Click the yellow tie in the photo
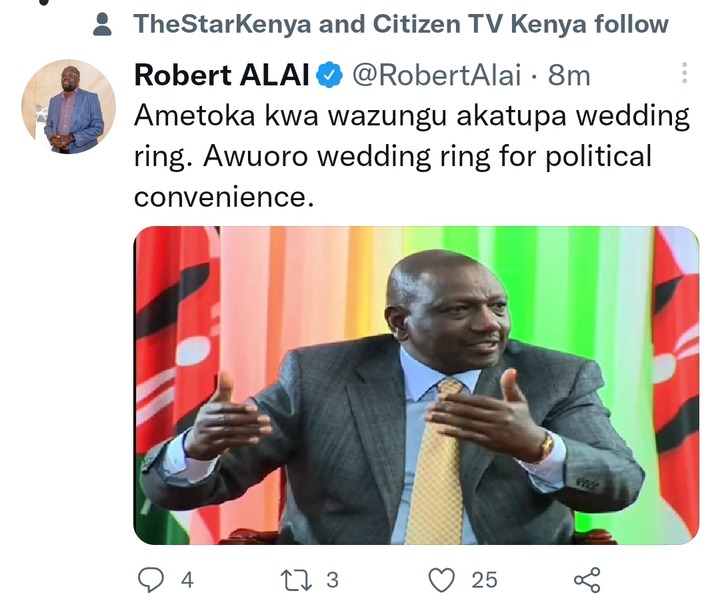Image resolution: width=720 pixels, height=609 pixels. (x=438, y=464)
